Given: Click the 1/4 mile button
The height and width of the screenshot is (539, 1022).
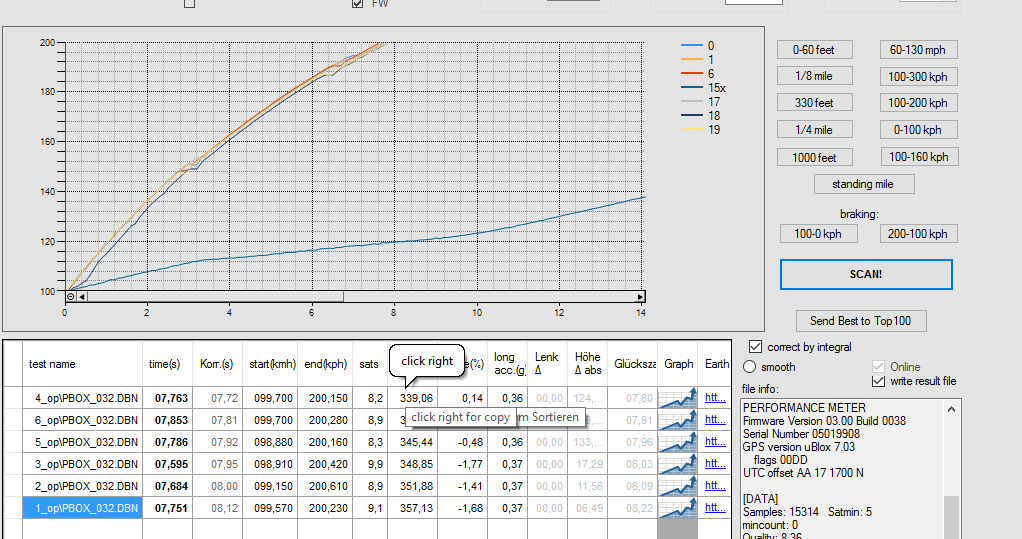Looking at the screenshot, I should tap(814, 130).
